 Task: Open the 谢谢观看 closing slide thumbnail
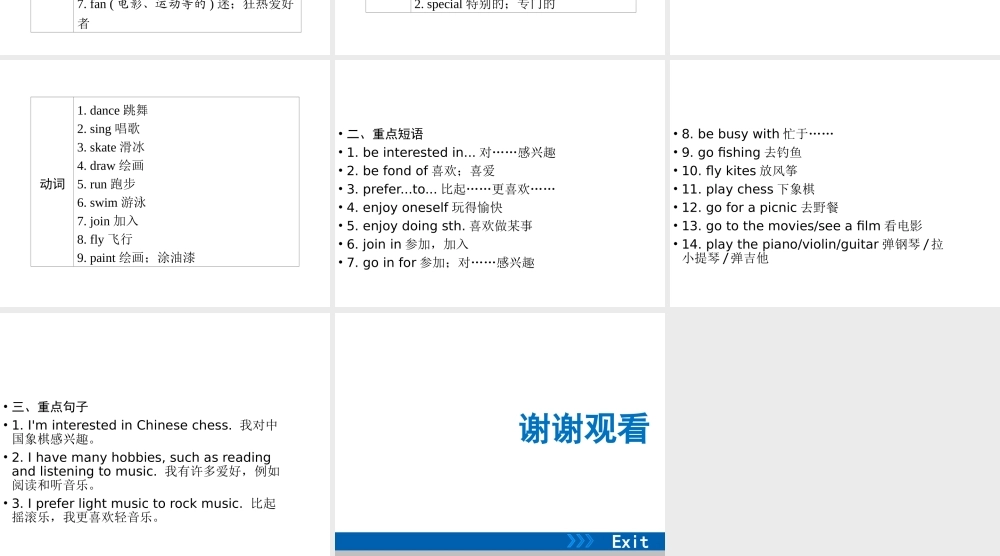(499, 432)
